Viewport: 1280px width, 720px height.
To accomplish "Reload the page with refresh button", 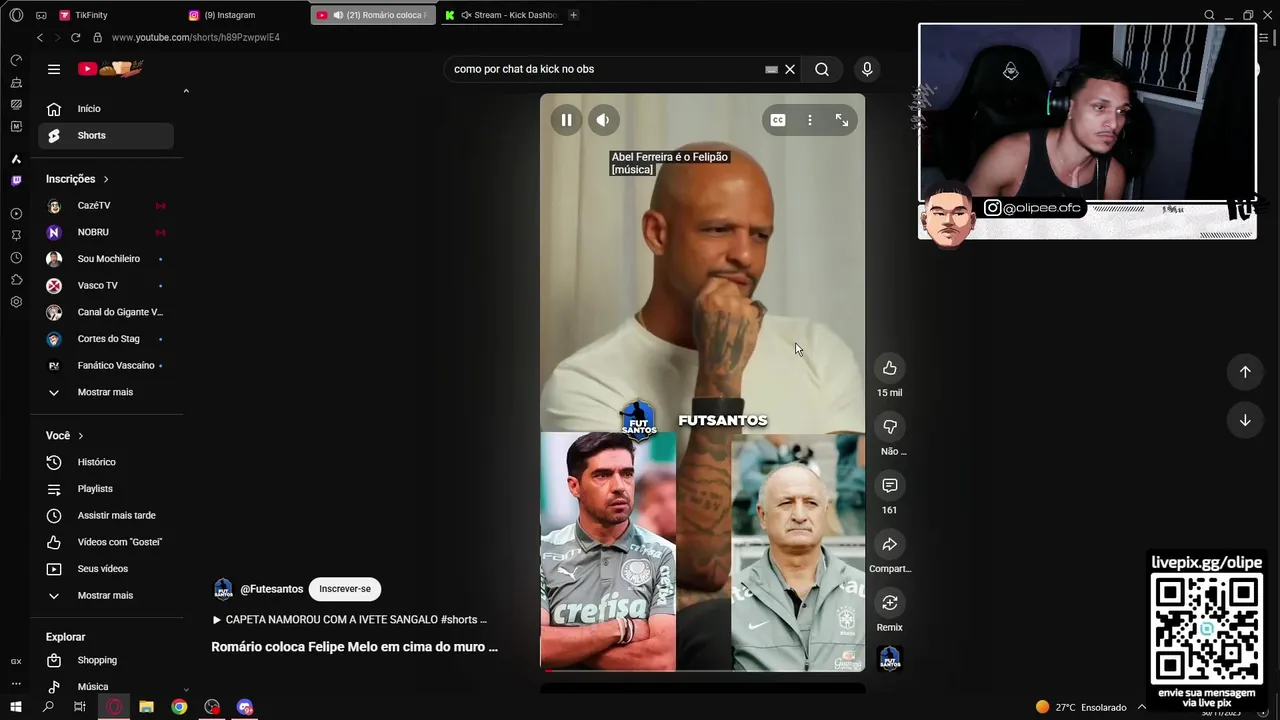I will coord(75,38).
